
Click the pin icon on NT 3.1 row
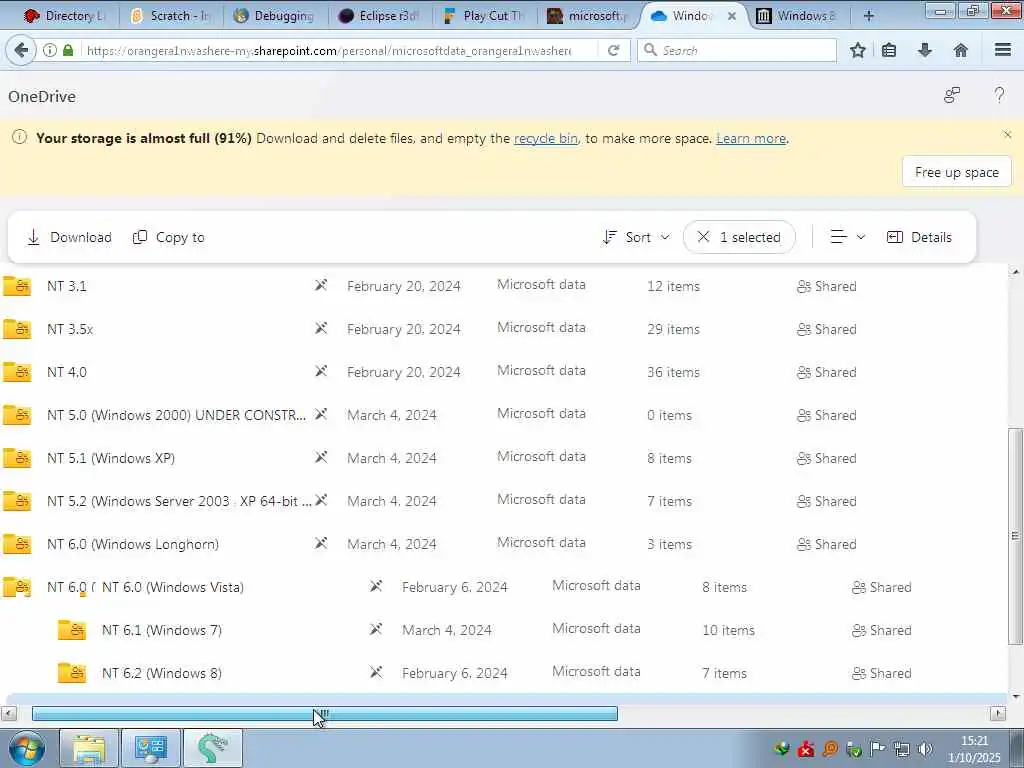[x=321, y=285]
